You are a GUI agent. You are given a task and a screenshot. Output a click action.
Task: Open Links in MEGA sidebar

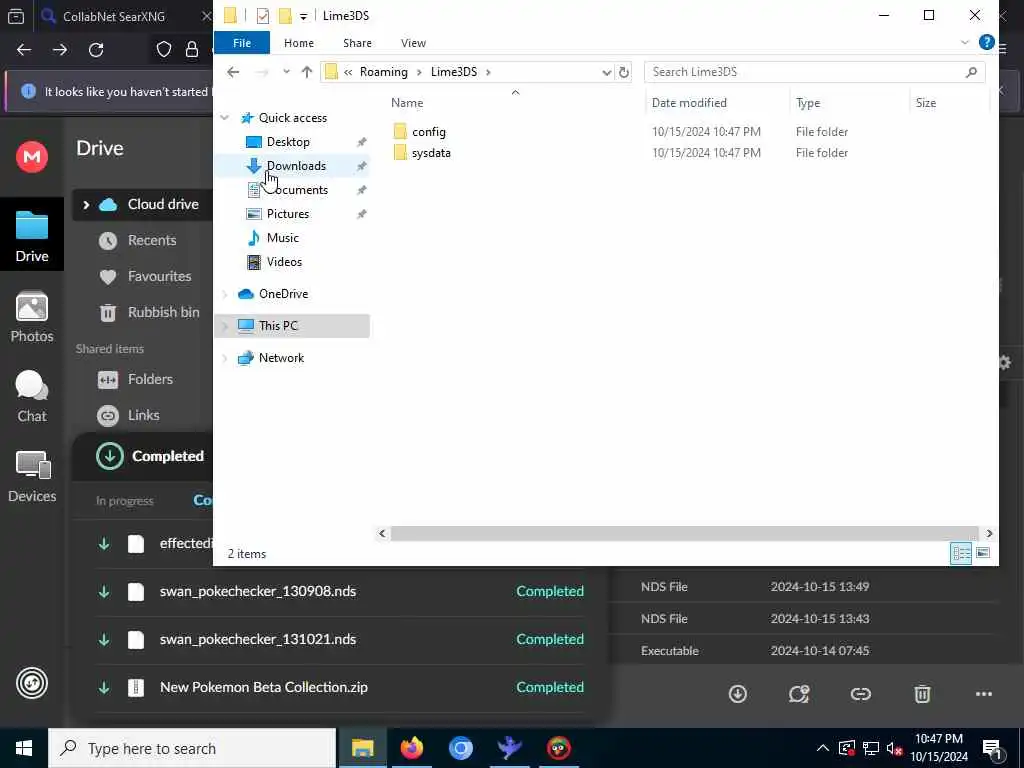(x=143, y=415)
